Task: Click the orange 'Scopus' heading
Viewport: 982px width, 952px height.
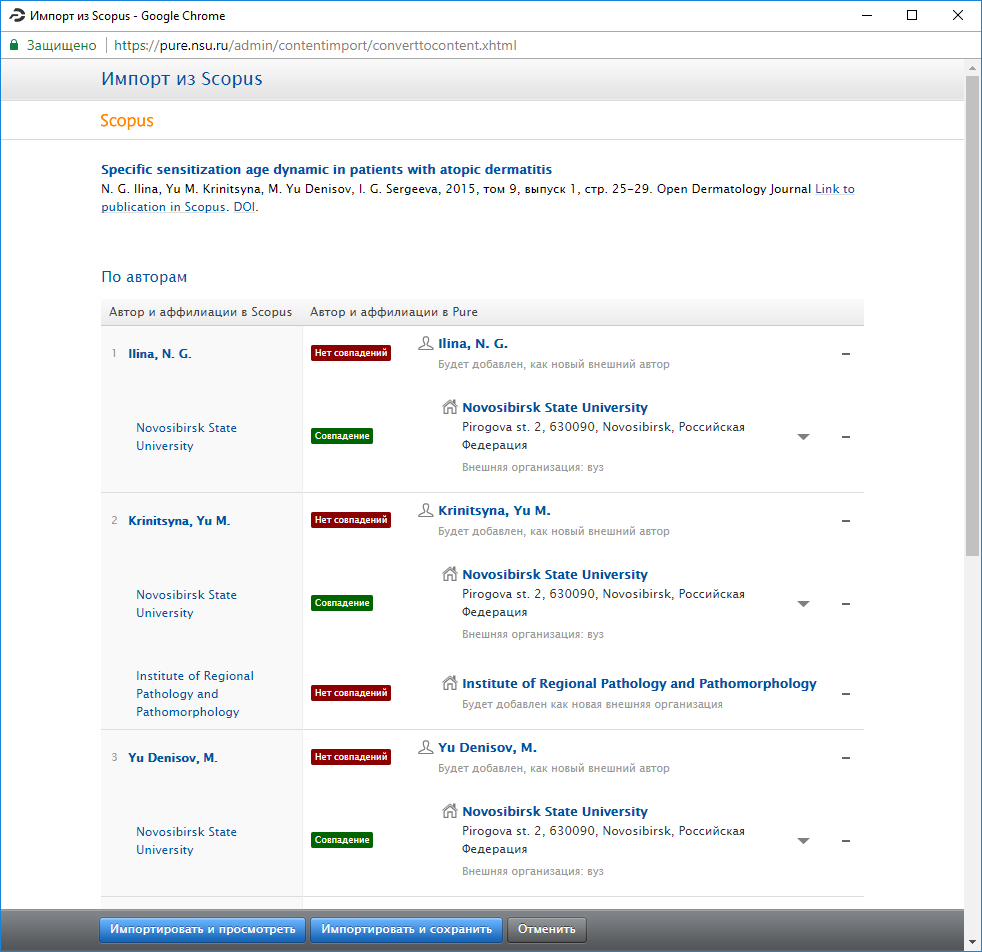Action: coord(127,120)
